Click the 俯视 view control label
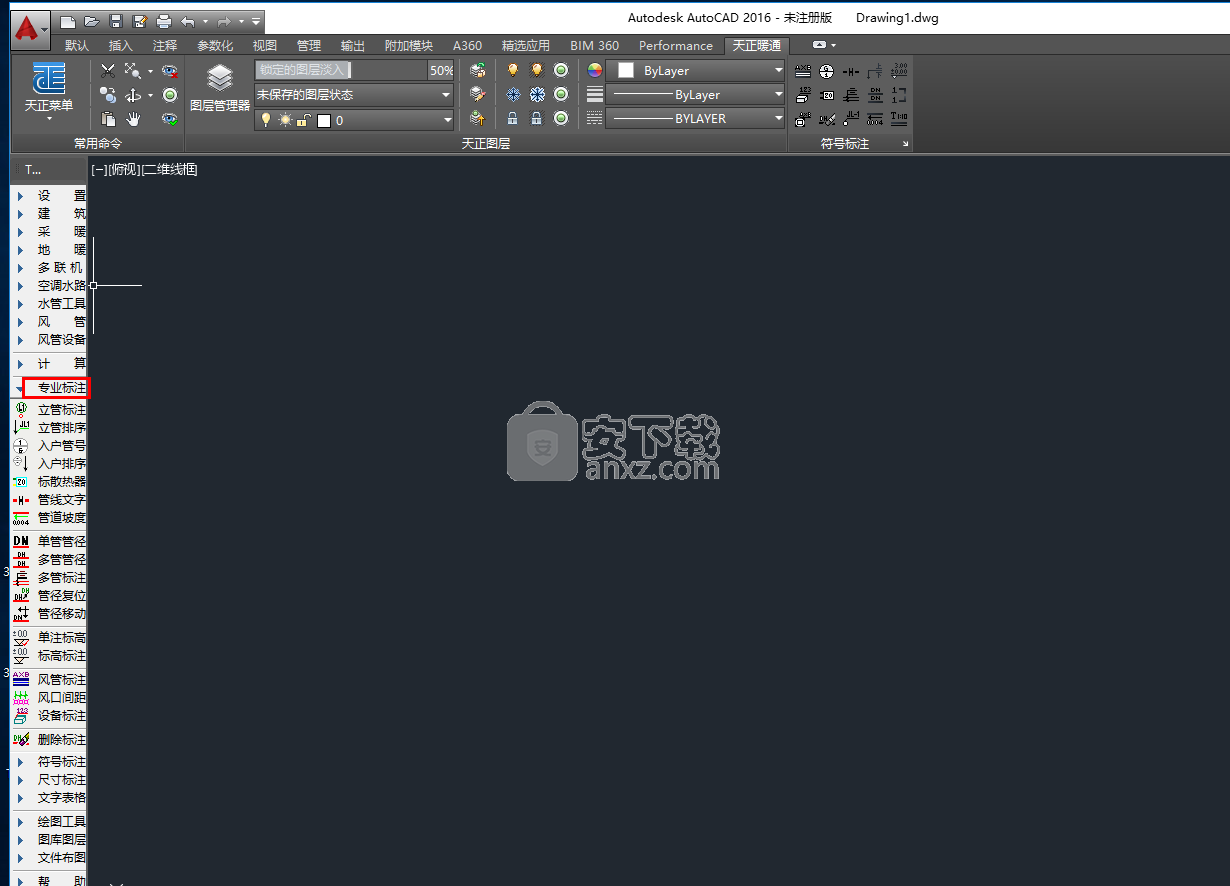This screenshot has height=886, width=1230. (124, 170)
